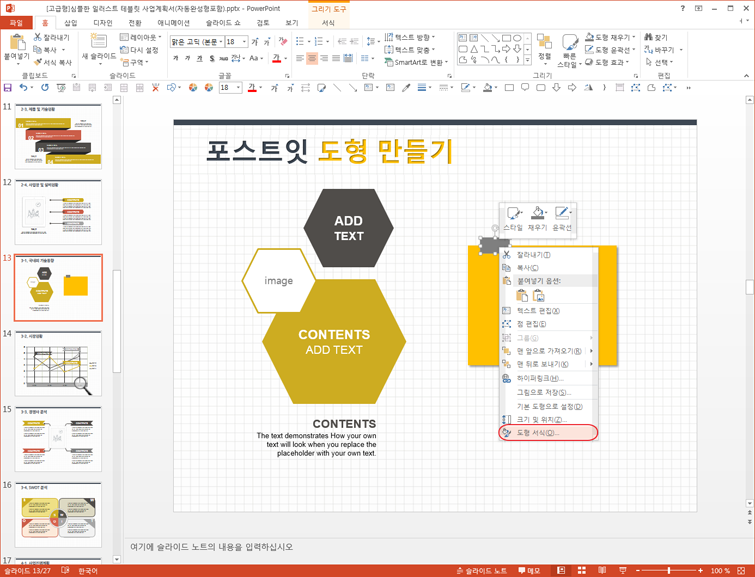Click the first color wheel icon in quick toolbar
Image resolution: width=755 pixels, height=577 pixels.
click(193, 88)
